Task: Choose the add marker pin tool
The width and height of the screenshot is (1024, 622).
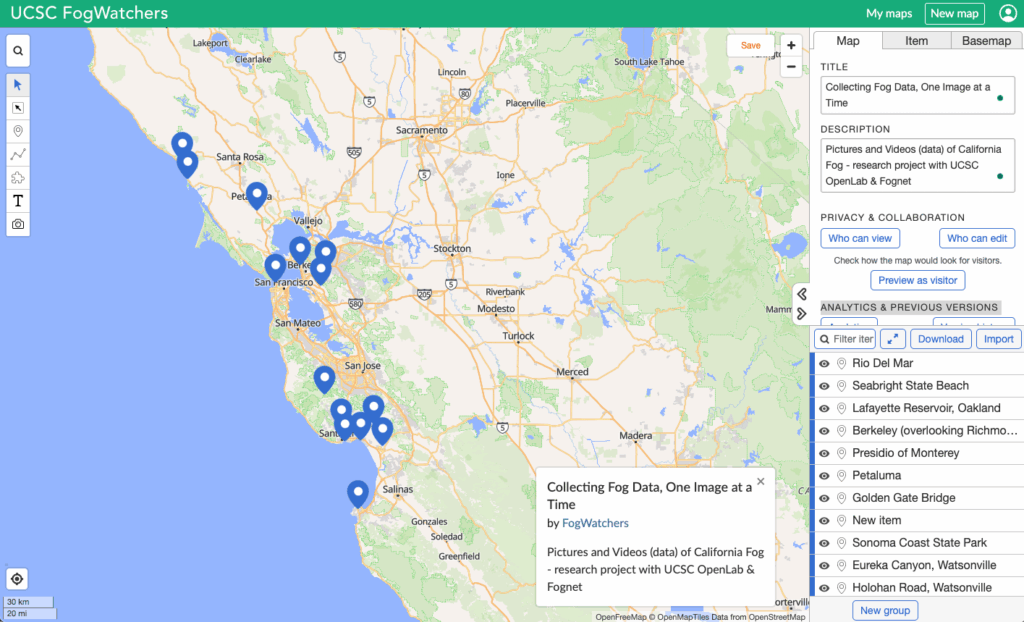Action: [x=18, y=131]
